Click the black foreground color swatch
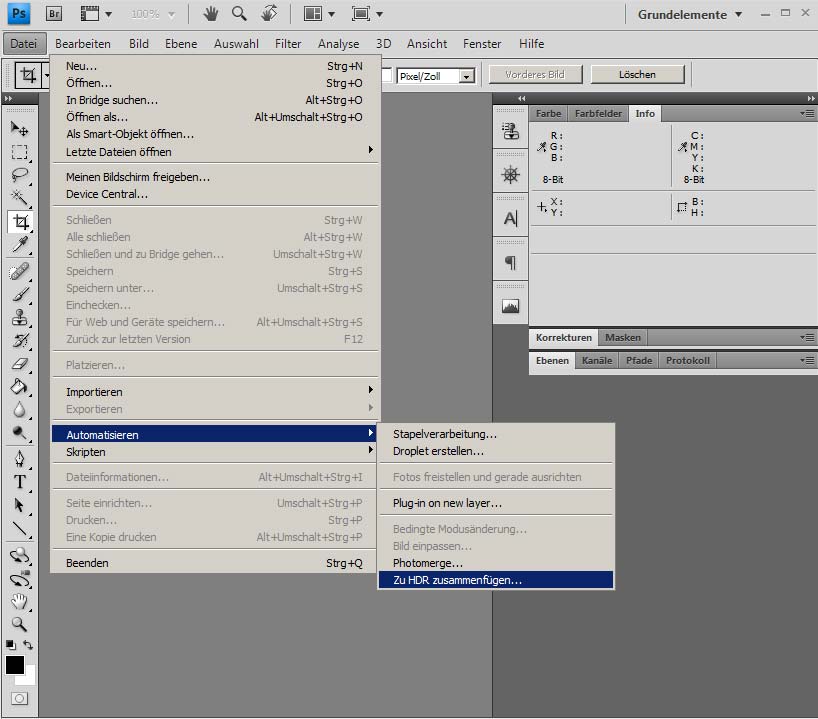 pyautogui.click(x=14, y=664)
